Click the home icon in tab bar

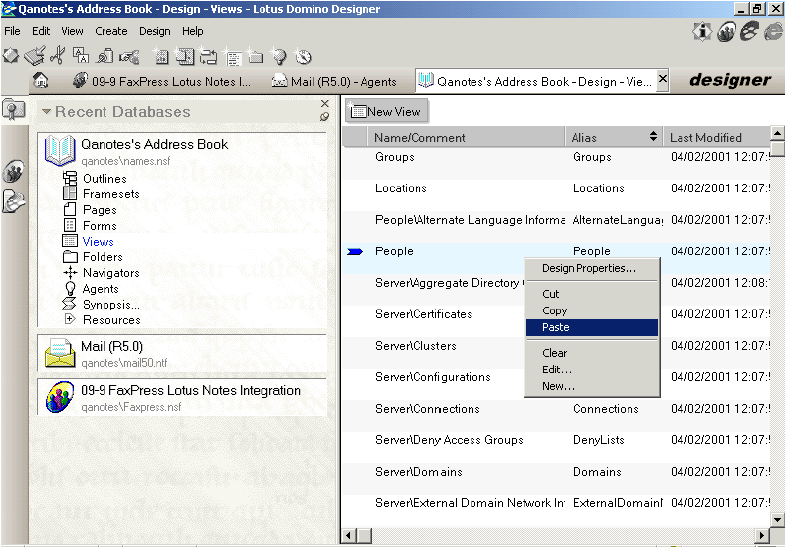[41, 80]
